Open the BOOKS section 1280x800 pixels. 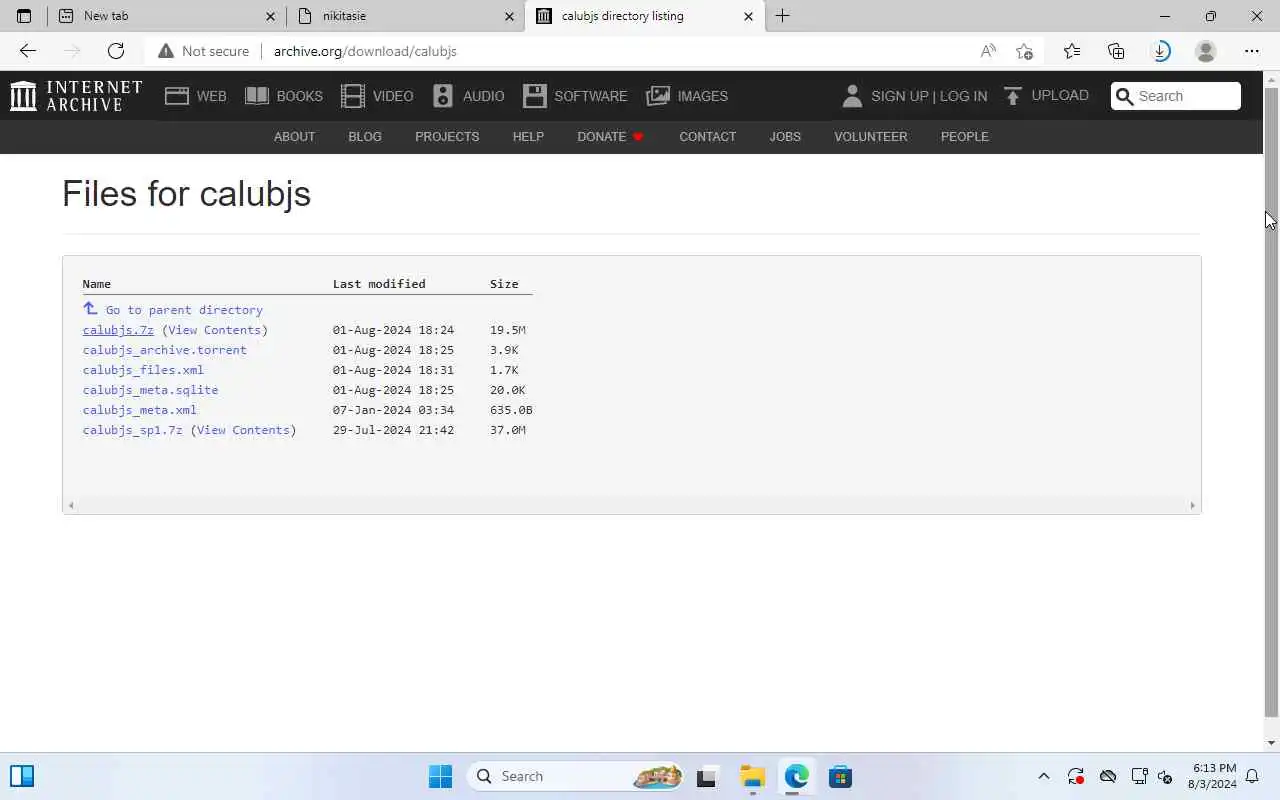[284, 96]
